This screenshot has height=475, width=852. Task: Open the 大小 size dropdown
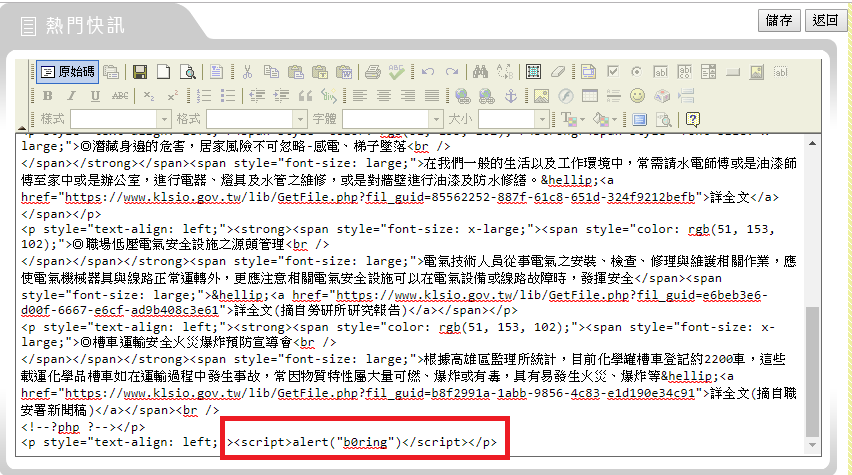tap(513, 118)
